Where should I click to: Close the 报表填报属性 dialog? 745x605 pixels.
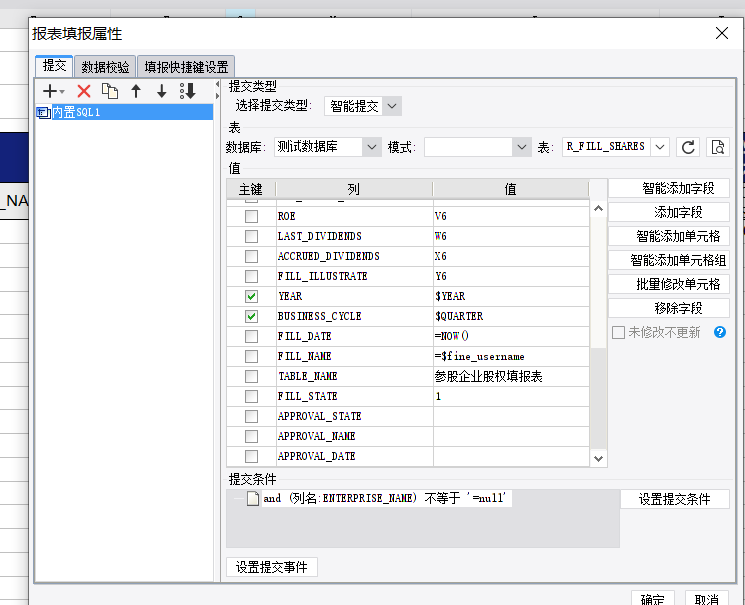722,33
